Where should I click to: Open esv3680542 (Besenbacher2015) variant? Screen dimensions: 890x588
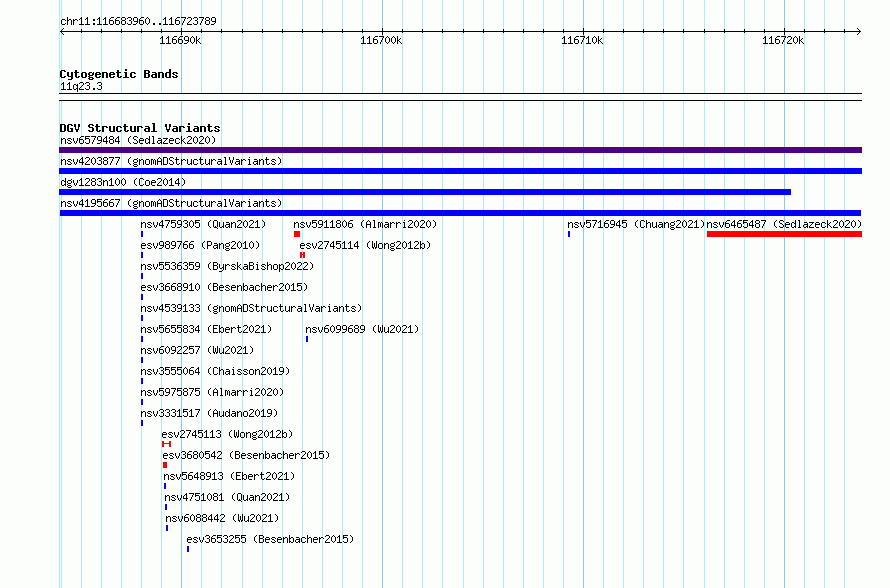click(x=246, y=455)
